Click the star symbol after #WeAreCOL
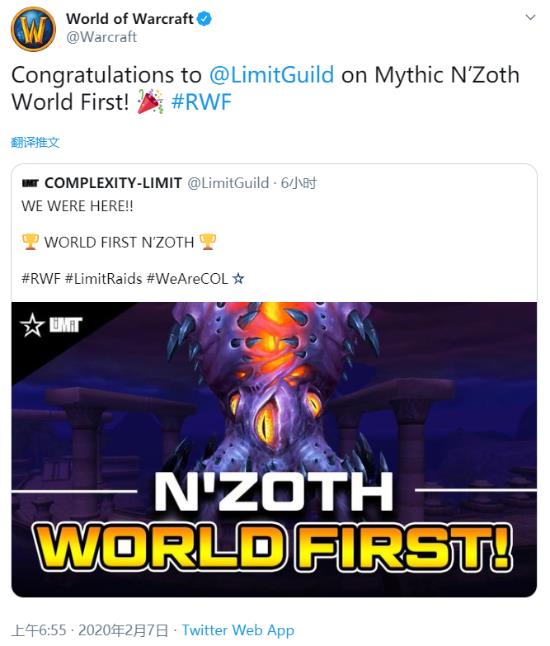Viewport: 550px width, 646px height. [x=238, y=279]
